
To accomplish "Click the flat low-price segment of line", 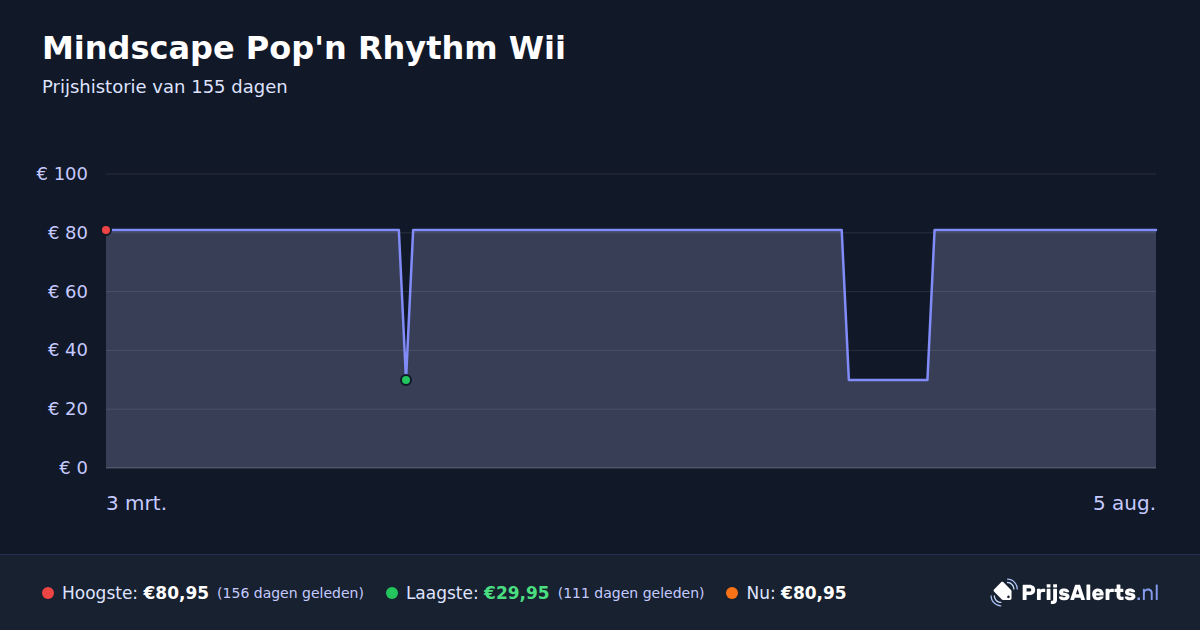I will (x=888, y=380).
